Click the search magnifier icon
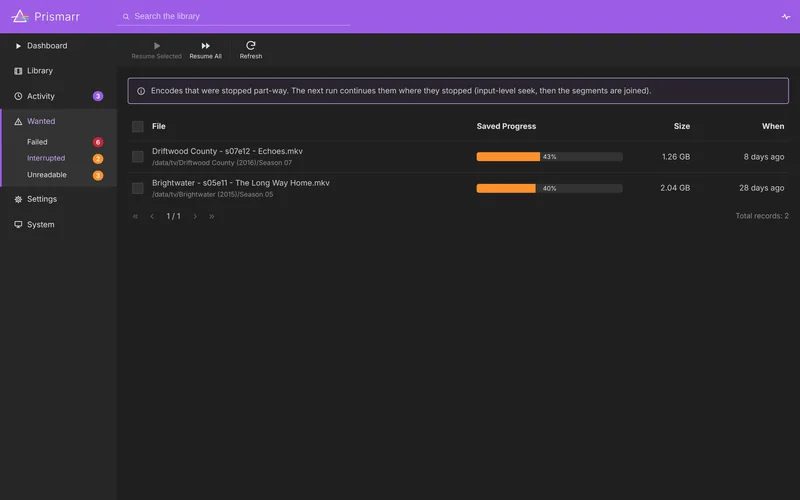 pos(126,16)
